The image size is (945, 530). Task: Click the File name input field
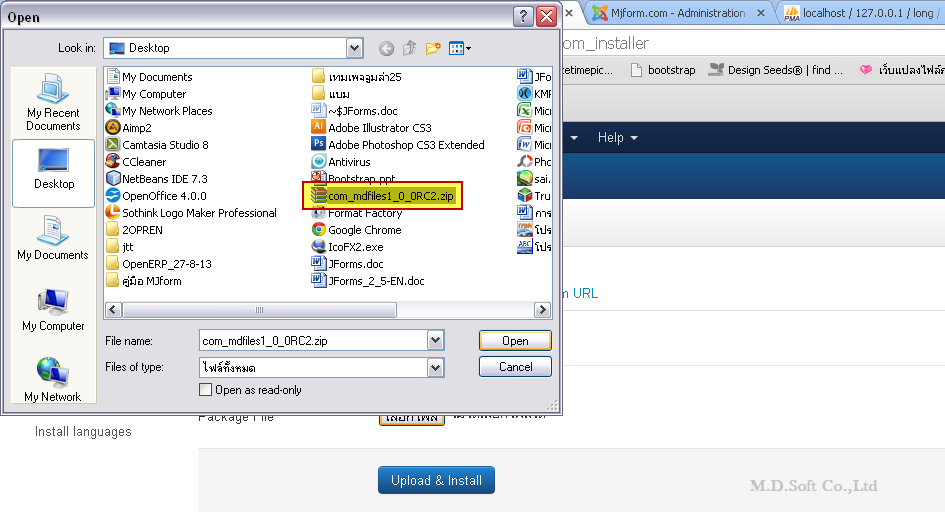tap(313, 341)
